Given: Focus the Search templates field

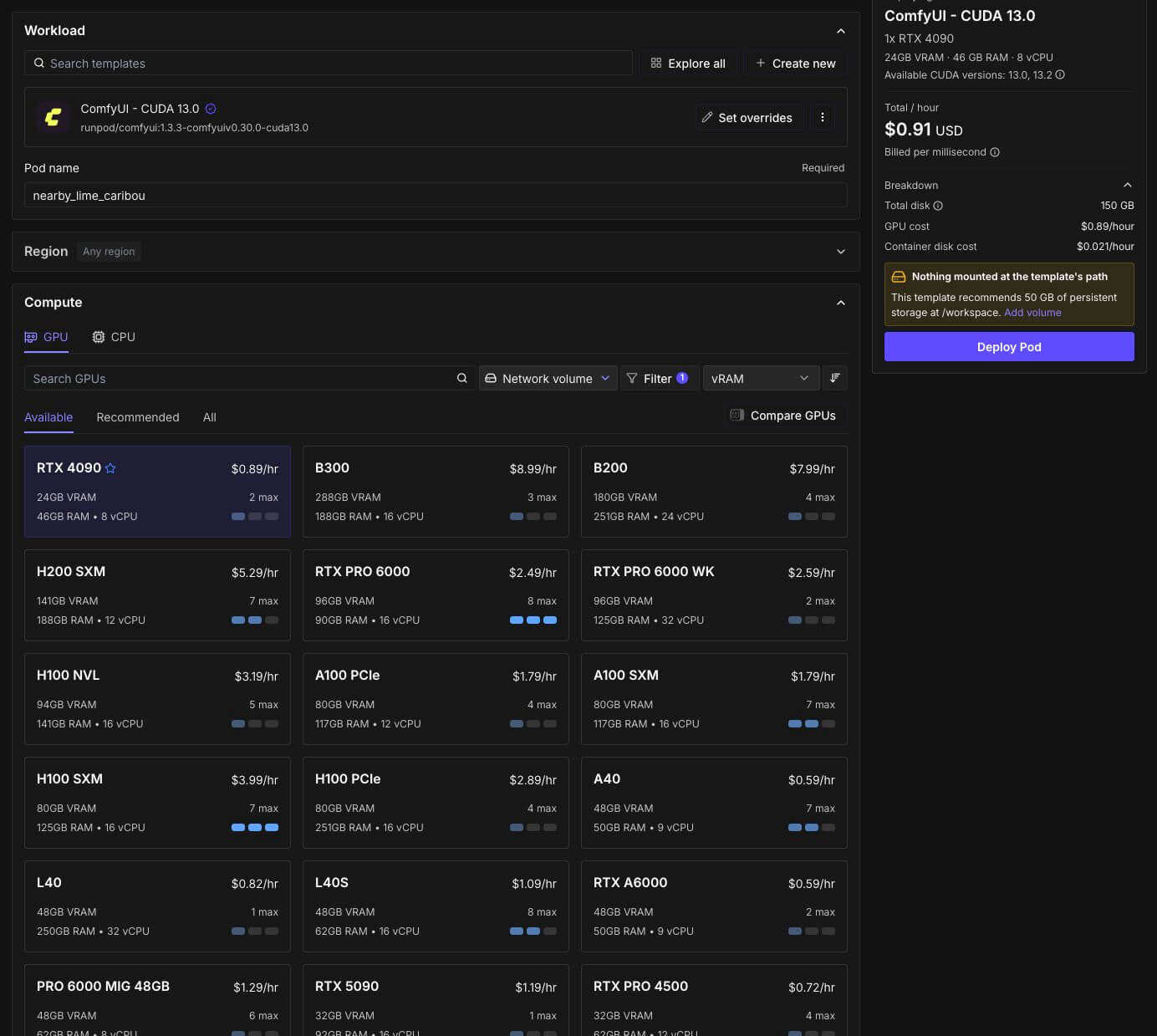Looking at the screenshot, I should pos(328,64).
